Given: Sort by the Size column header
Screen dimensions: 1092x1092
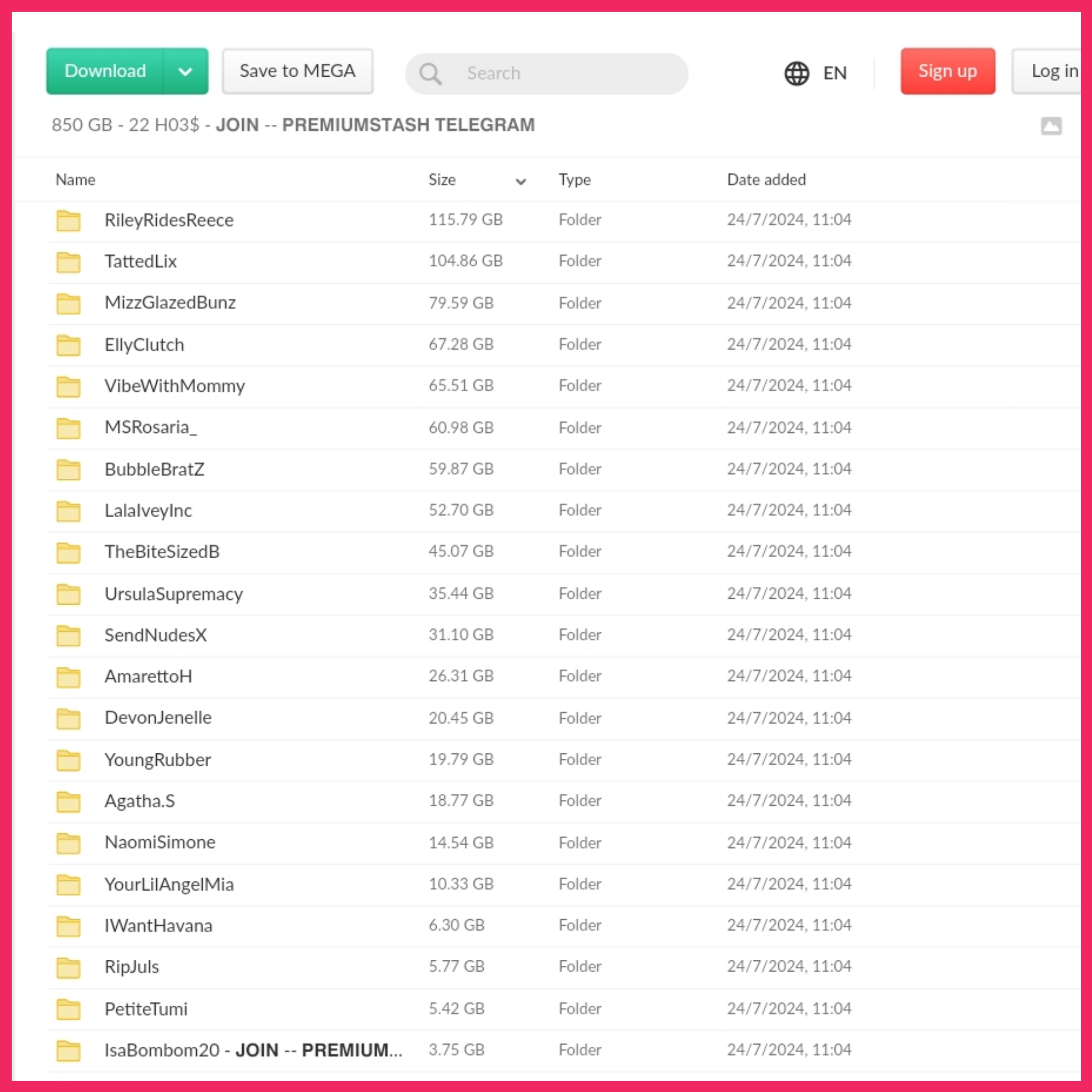Looking at the screenshot, I should (442, 180).
